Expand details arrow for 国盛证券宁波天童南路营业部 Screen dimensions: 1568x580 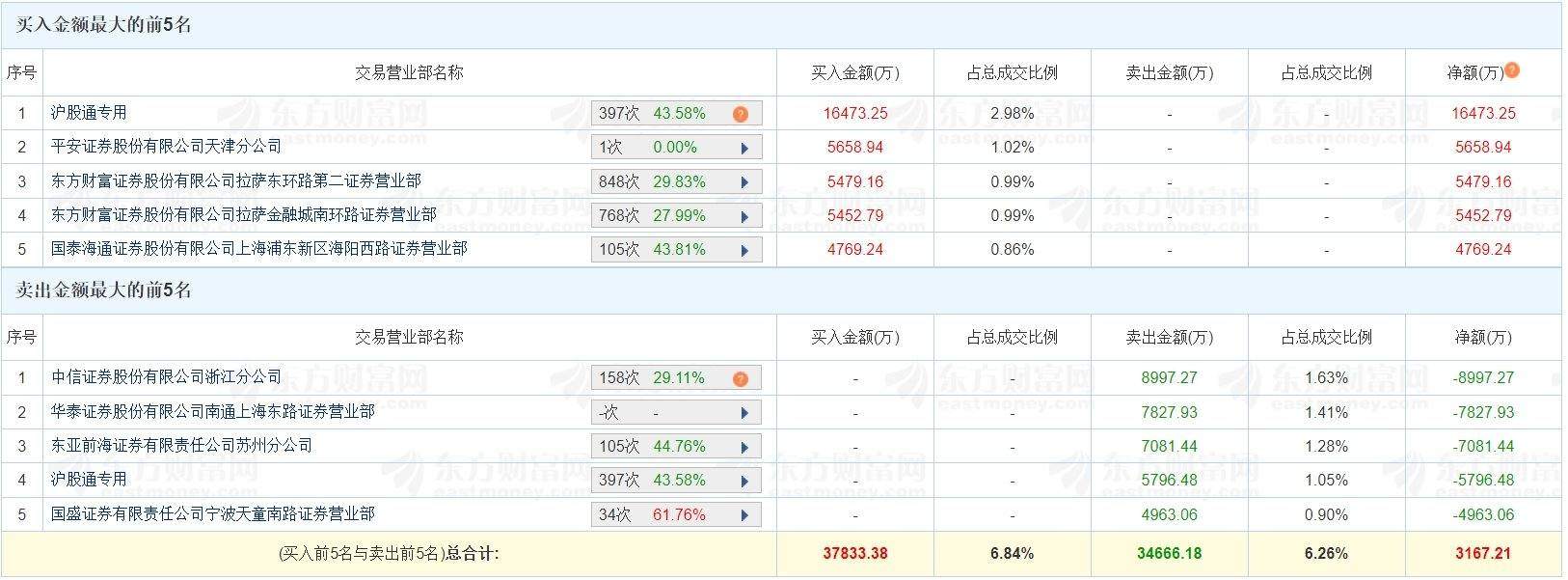coord(744,515)
